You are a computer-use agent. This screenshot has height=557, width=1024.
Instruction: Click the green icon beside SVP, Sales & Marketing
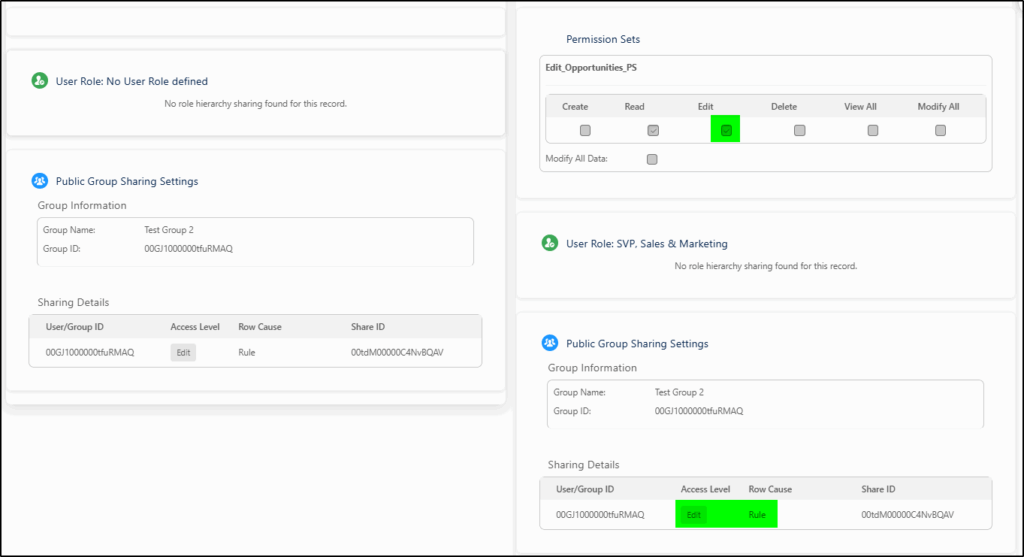tap(549, 243)
